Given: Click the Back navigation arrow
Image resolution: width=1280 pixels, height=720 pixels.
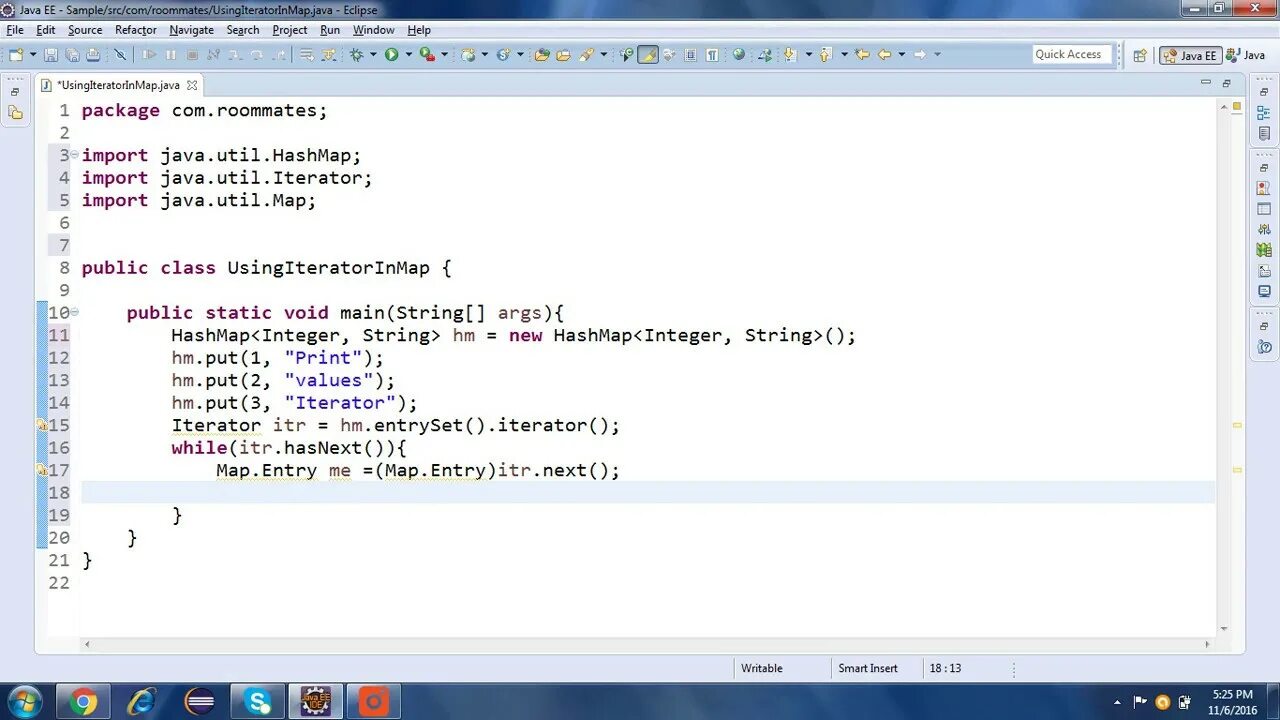Looking at the screenshot, I should (x=884, y=55).
